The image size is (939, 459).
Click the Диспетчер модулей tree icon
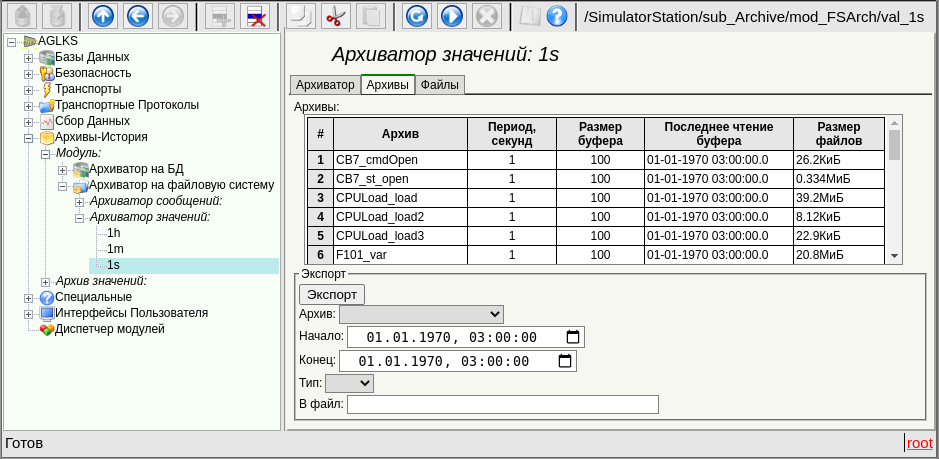pos(46,329)
